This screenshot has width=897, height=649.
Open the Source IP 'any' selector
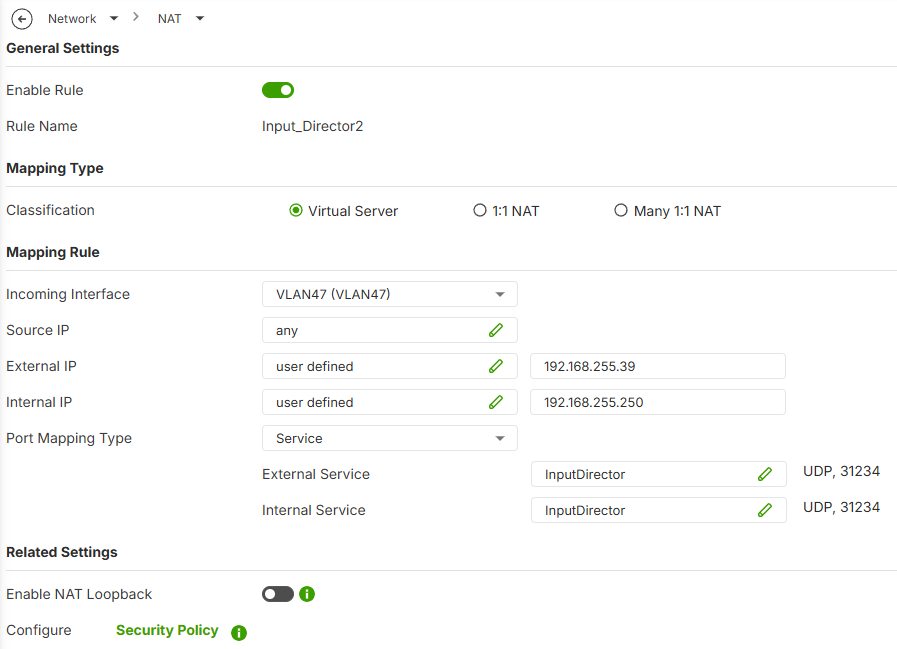click(x=390, y=330)
